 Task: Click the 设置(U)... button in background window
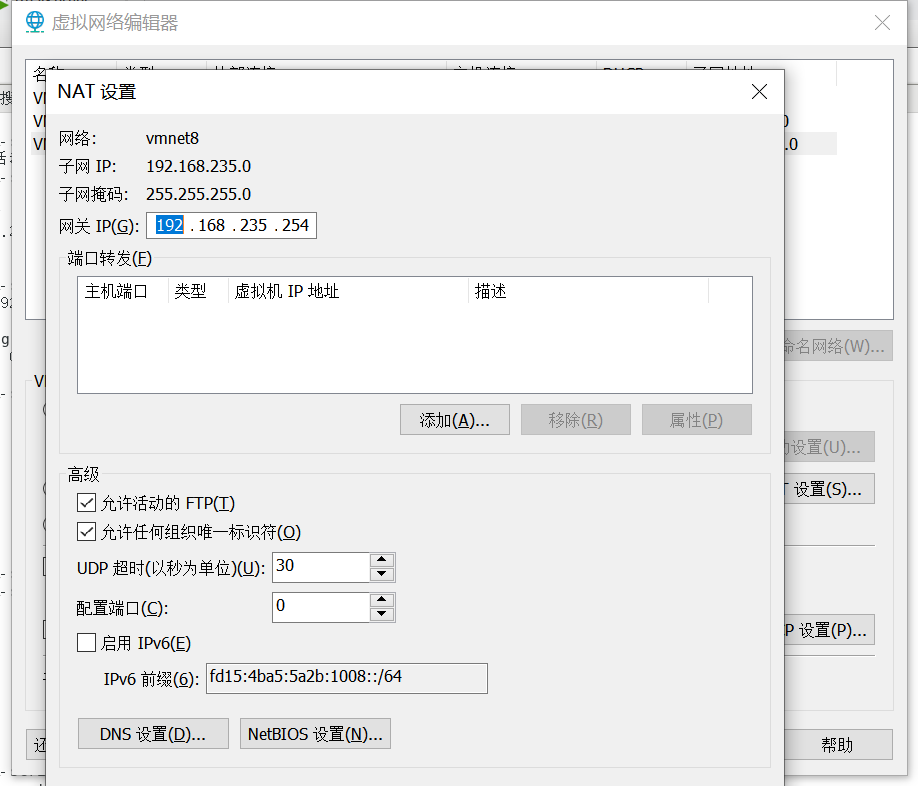[x=829, y=447]
